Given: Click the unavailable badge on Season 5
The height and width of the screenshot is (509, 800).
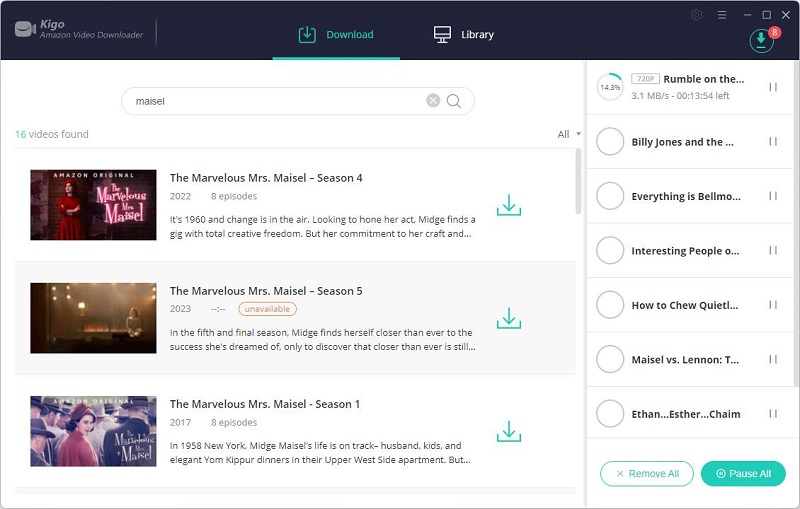Looking at the screenshot, I should [x=267, y=309].
